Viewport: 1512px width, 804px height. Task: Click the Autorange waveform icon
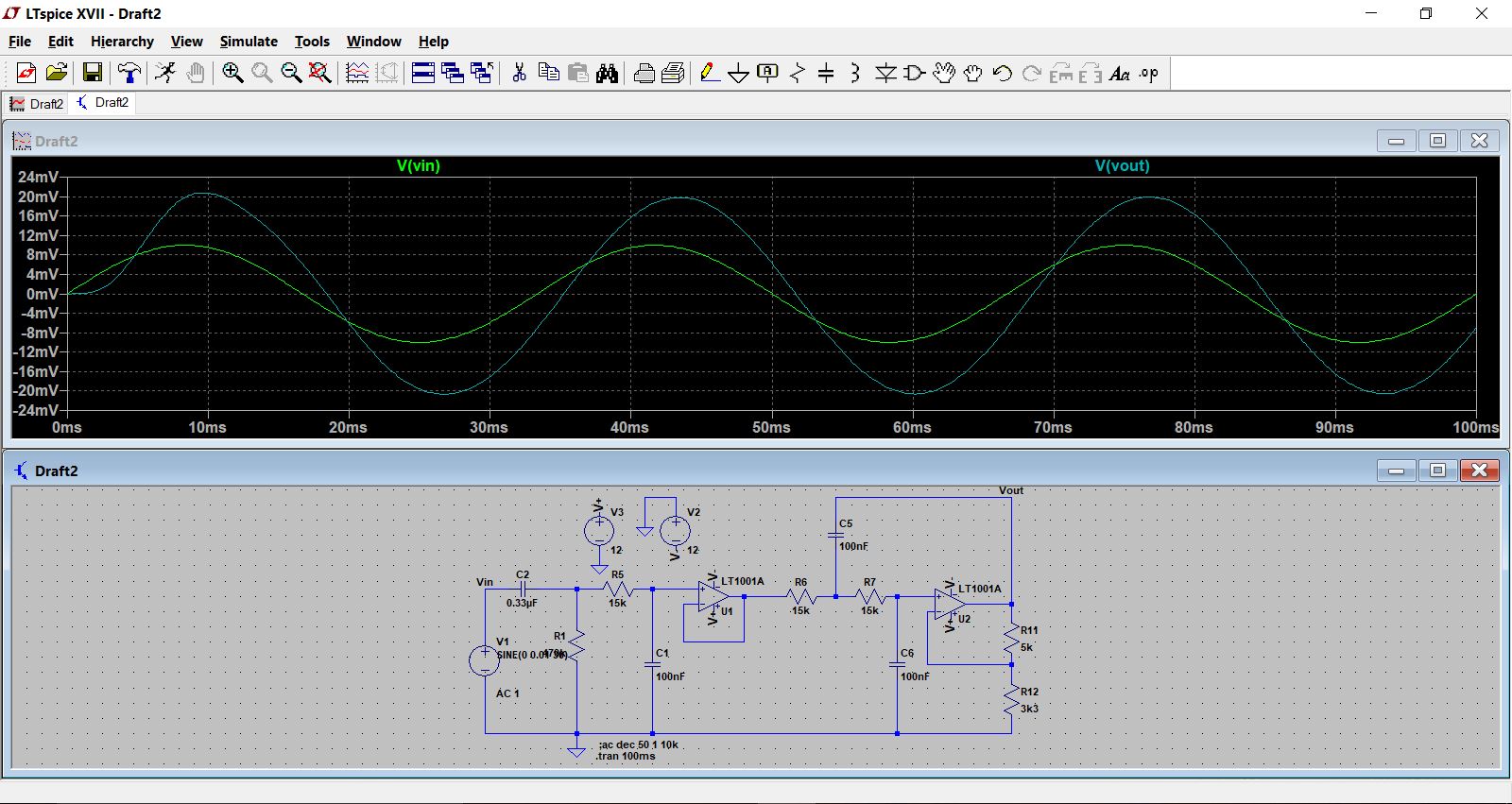tap(357, 73)
